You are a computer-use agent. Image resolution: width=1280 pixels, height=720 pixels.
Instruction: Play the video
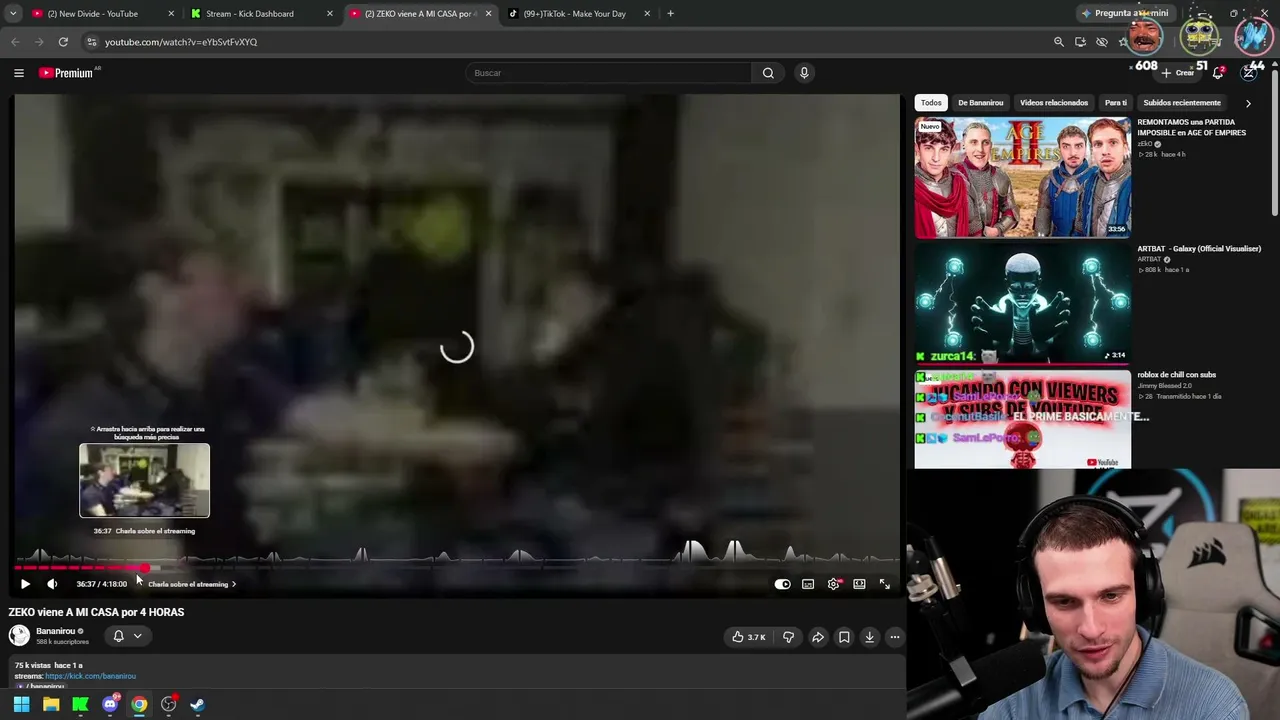point(25,584)
